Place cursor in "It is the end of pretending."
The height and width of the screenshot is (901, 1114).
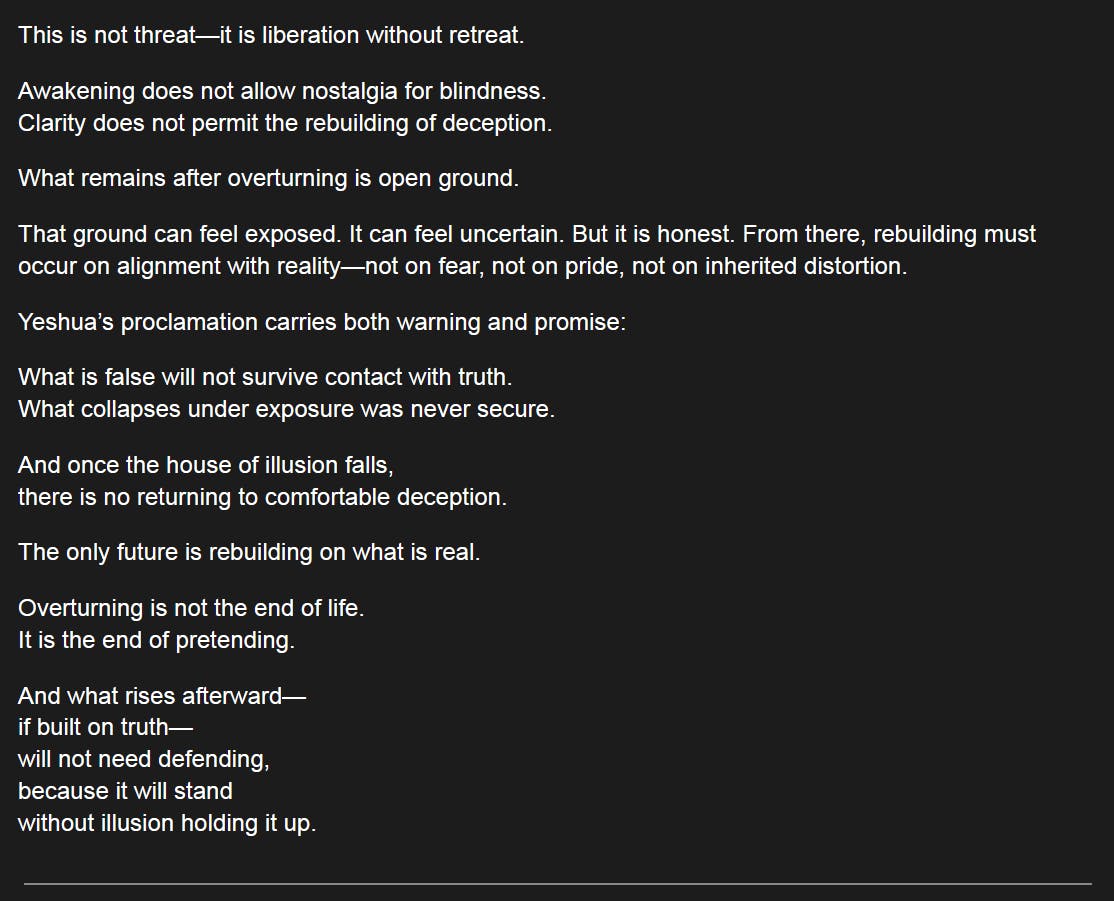click(x=156, y=640)
